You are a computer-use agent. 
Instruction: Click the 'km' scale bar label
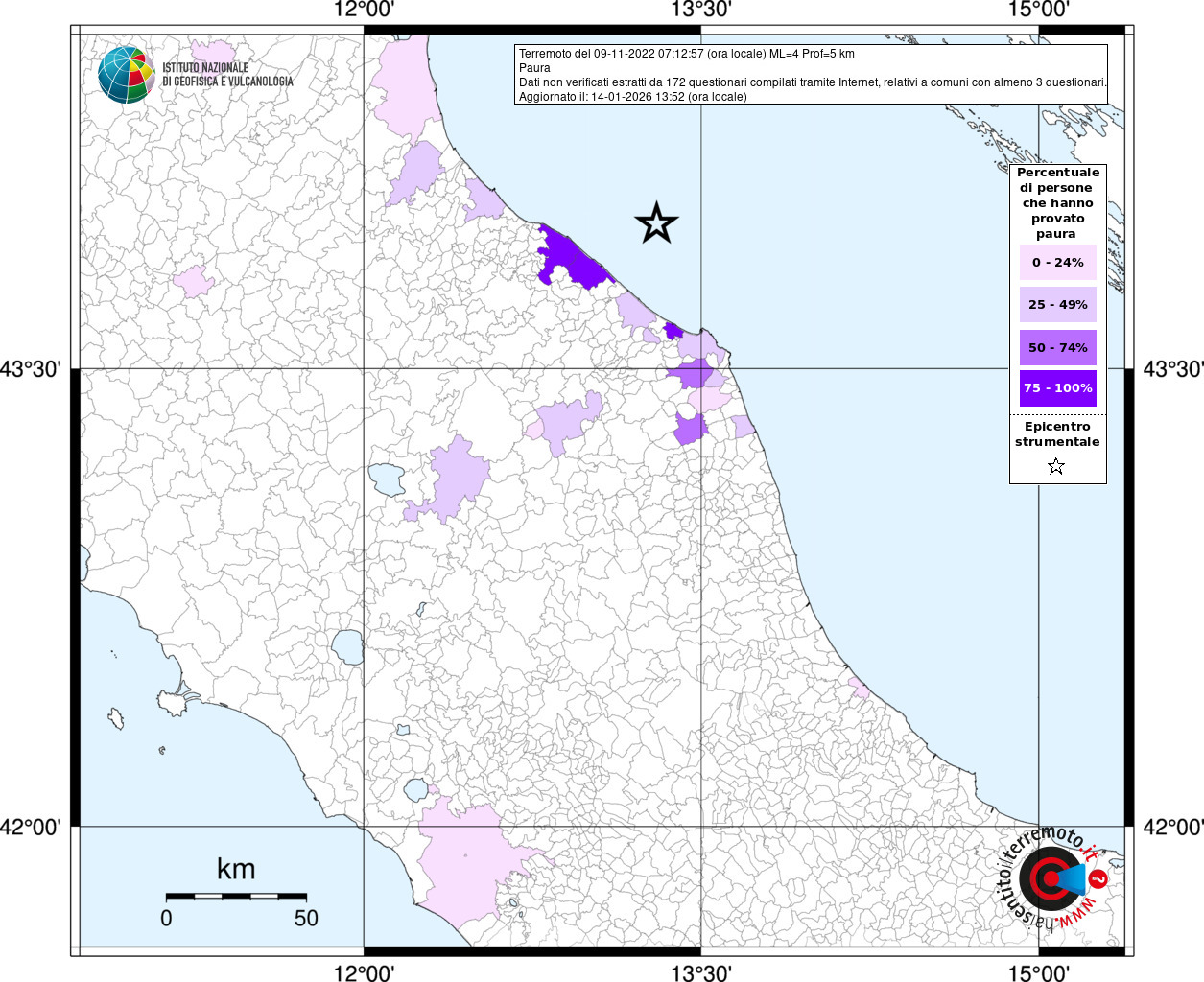236,869
